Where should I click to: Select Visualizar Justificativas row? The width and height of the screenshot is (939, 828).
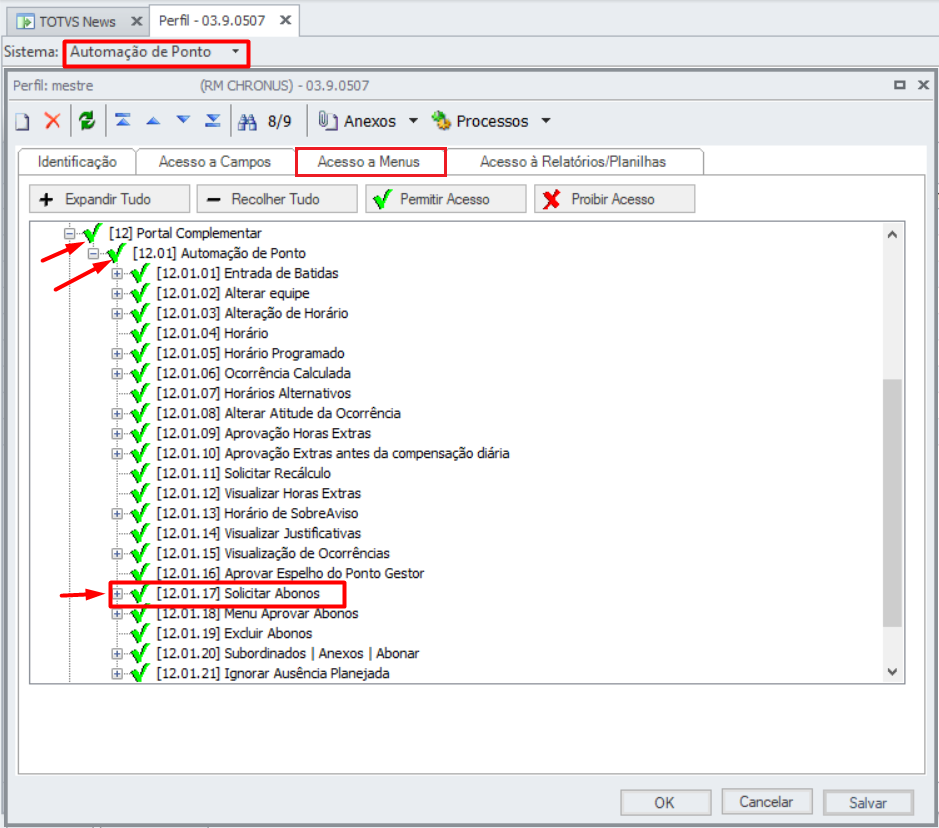point(259,533)
